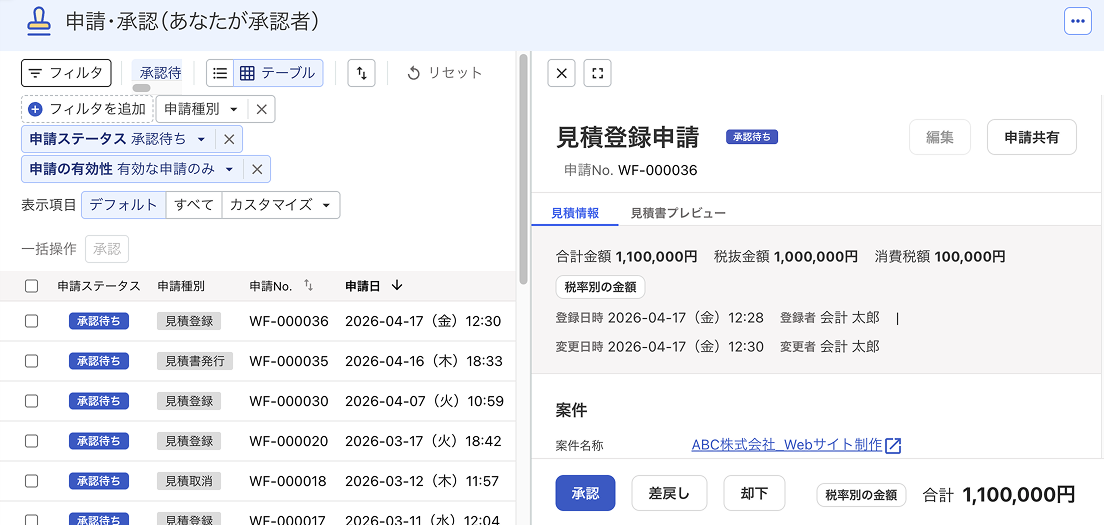Open the カスタマイズ dropdown
The width and height of the screenshot is (1104, 525).
(281, 205)
